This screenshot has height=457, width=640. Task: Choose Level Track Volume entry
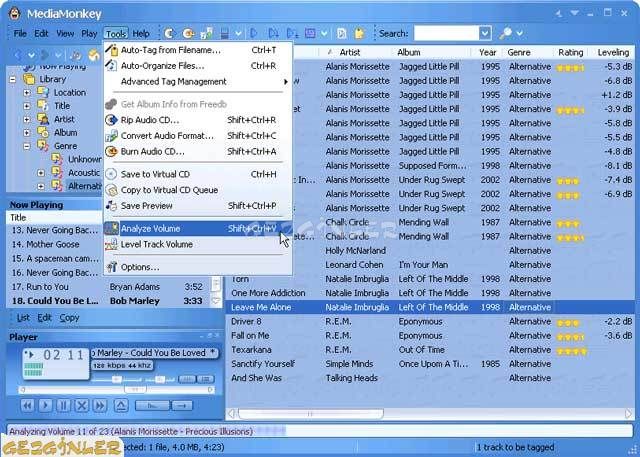[x=198, y=244]
